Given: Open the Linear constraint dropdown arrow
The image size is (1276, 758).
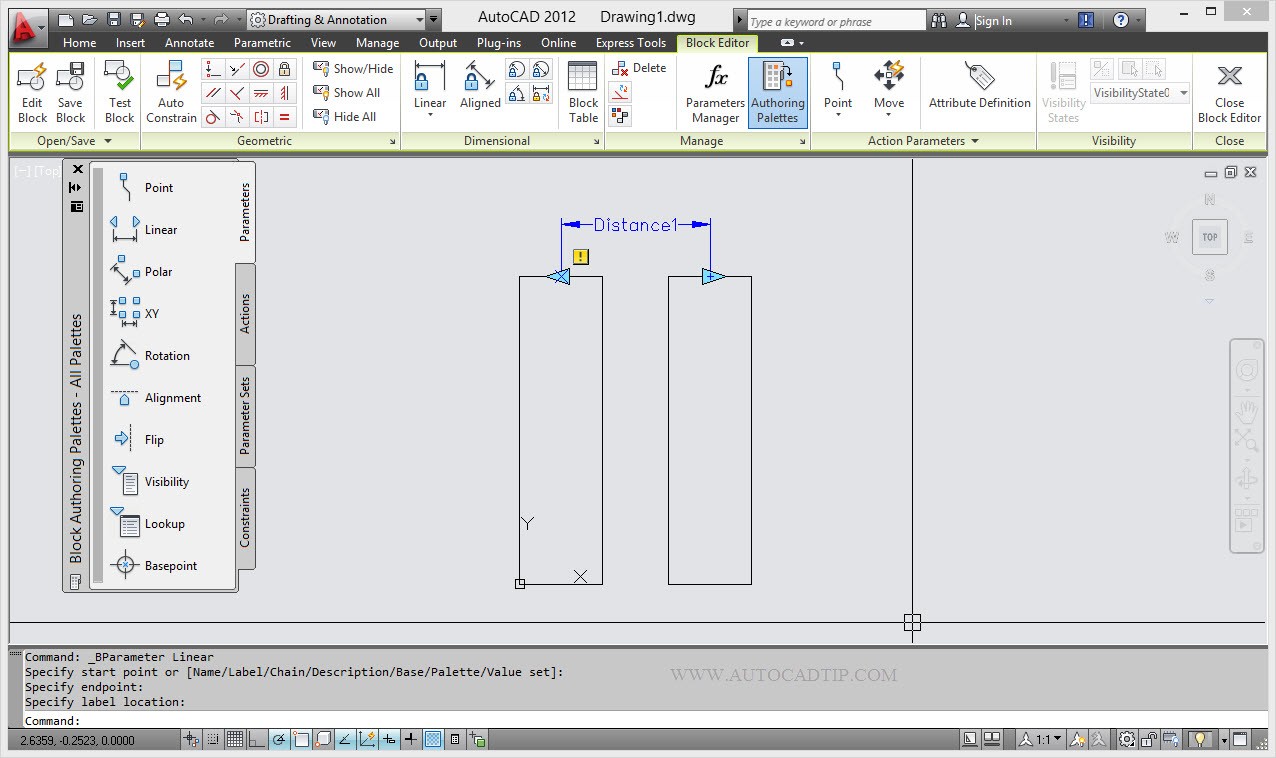Looking at the screenshot, I should coord(430,115).
